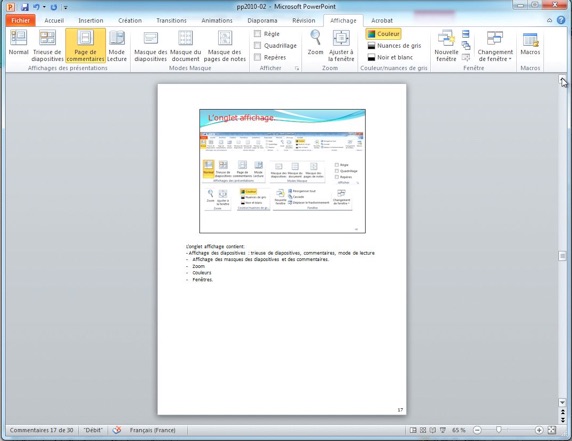
Task: Click Ajuster à la fenêtre
Action: (x=341, y=45)
